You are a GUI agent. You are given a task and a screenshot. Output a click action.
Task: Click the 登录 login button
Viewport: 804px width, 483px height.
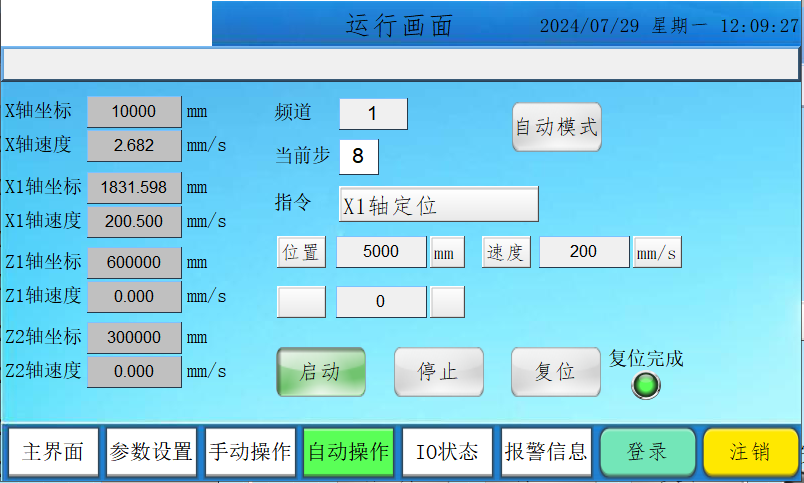tap(647, 452)
